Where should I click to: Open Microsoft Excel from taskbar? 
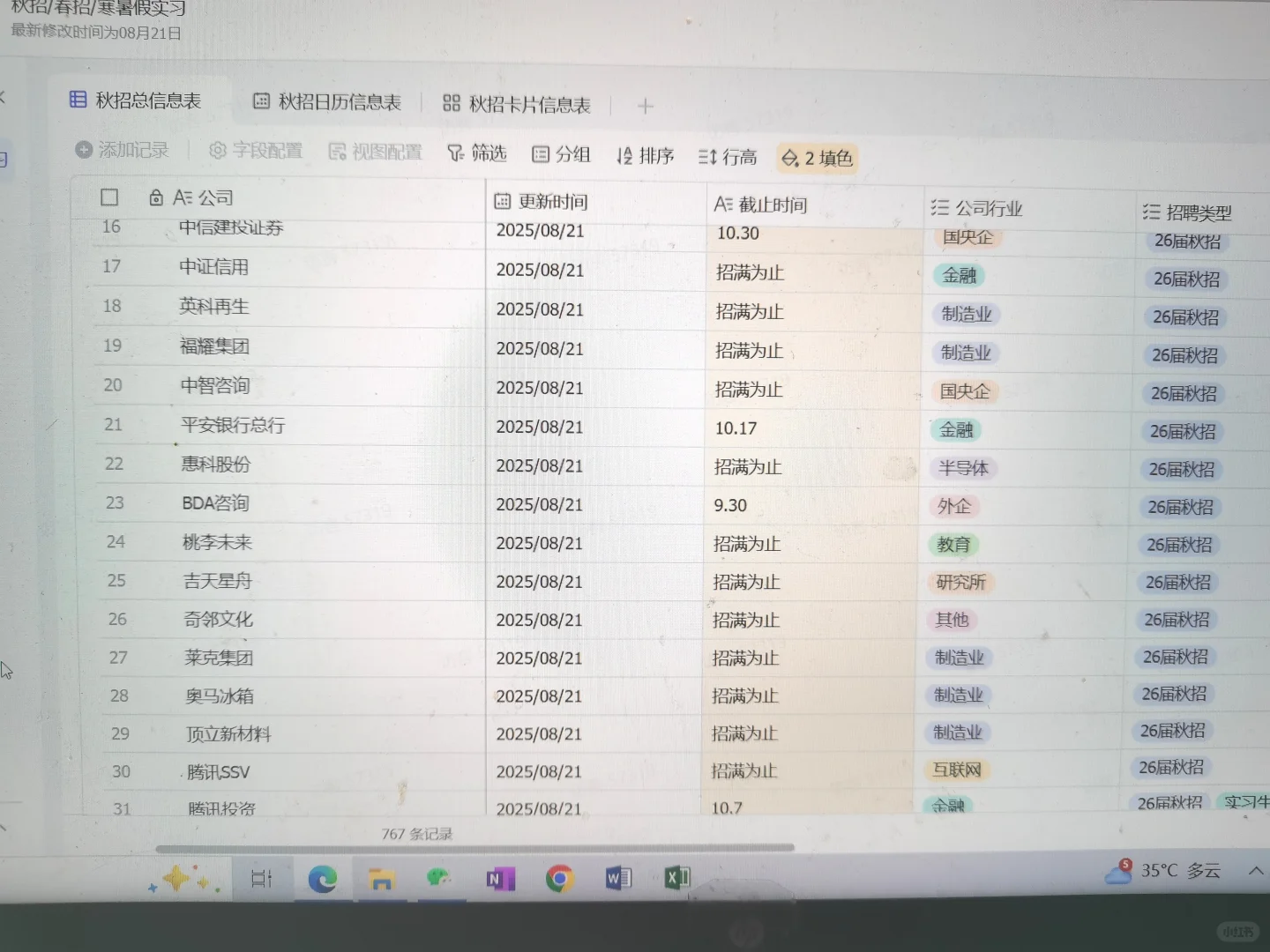pos(677,877)
